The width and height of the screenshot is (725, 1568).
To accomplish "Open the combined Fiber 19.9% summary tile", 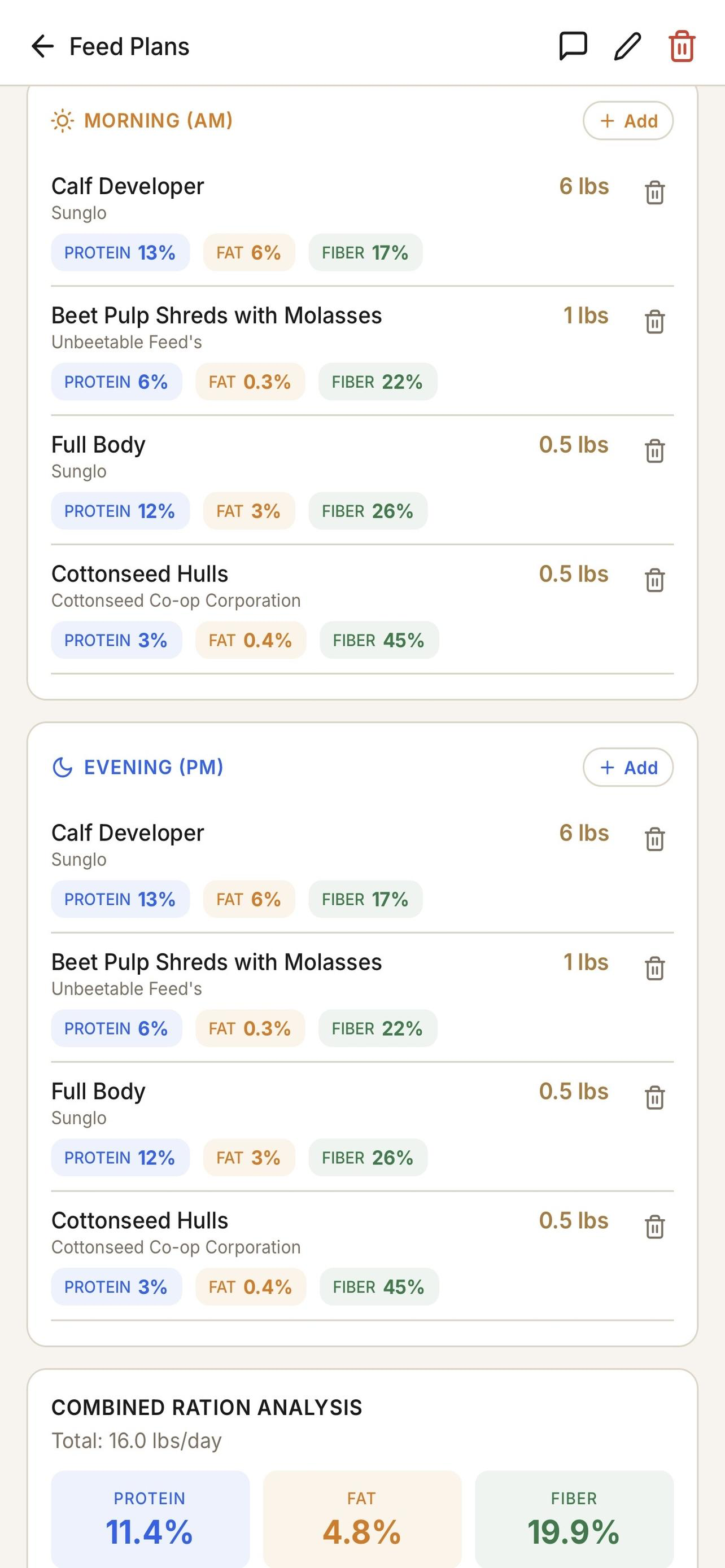I will [574, 1519].
